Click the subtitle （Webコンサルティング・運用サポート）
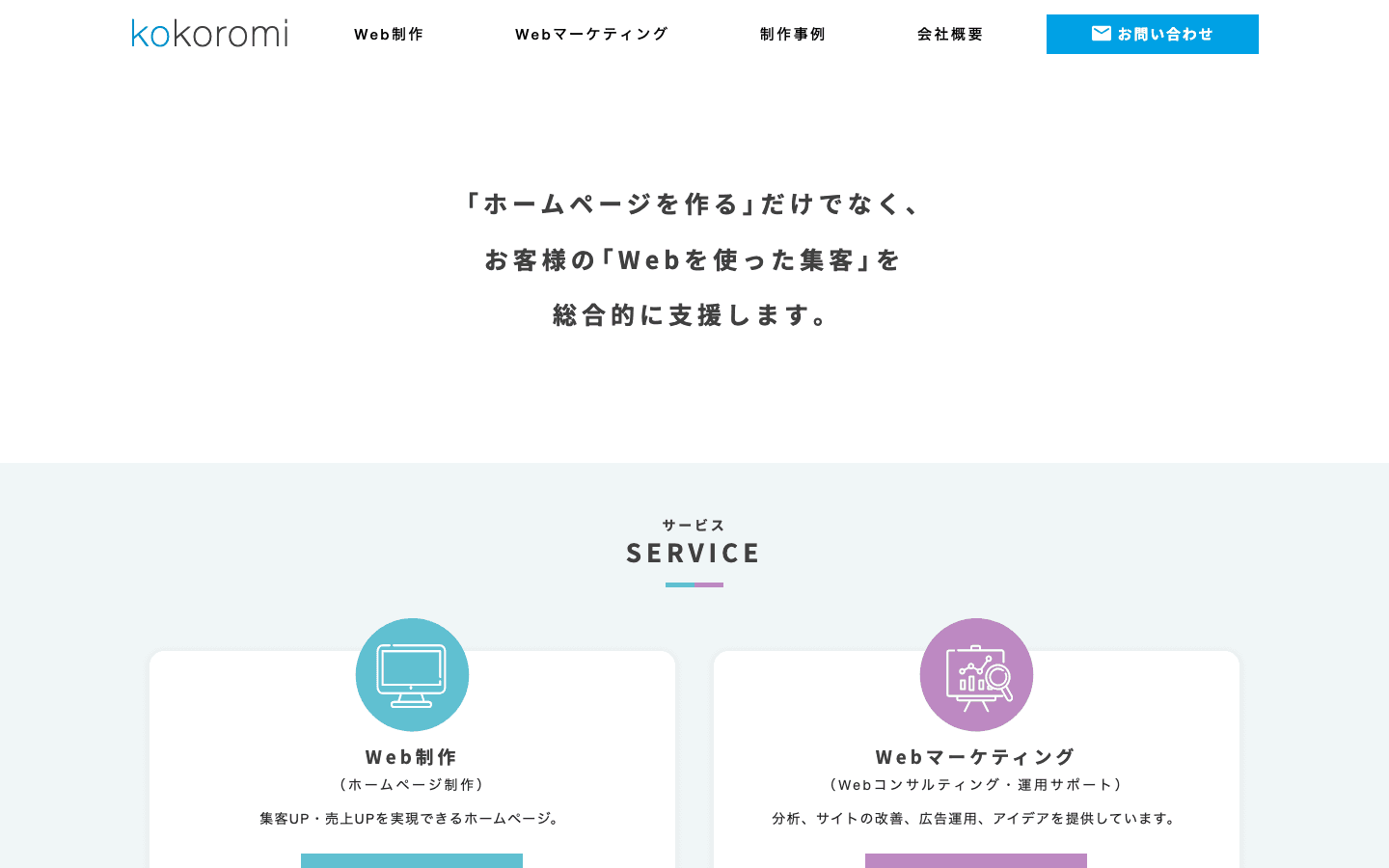 [976, 785]
